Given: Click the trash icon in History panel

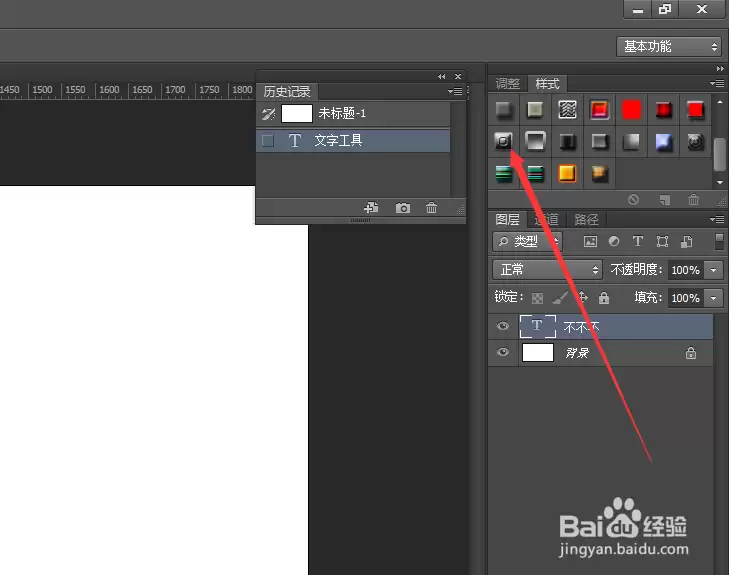Looking at the screenshot, I should coord(431,208).
